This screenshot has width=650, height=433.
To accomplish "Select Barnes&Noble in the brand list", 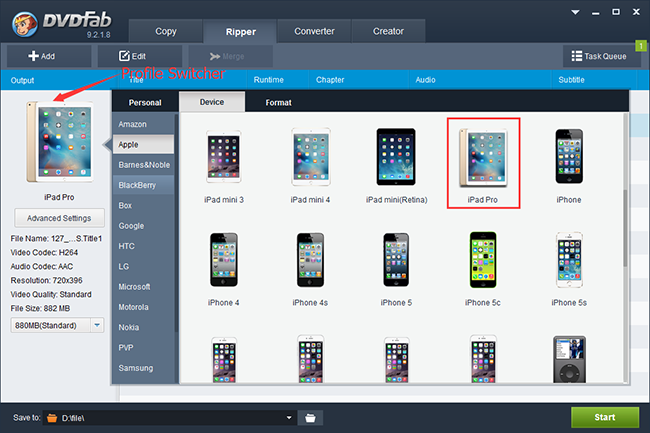I will click(x=143, y=164).
